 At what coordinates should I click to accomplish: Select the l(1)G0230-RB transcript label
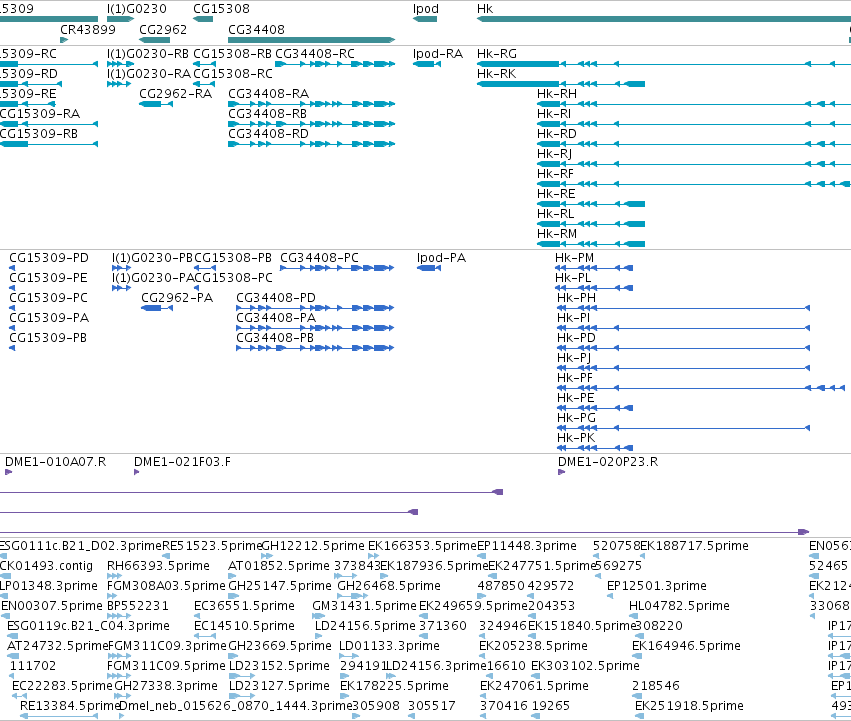(x=148, y=54)
